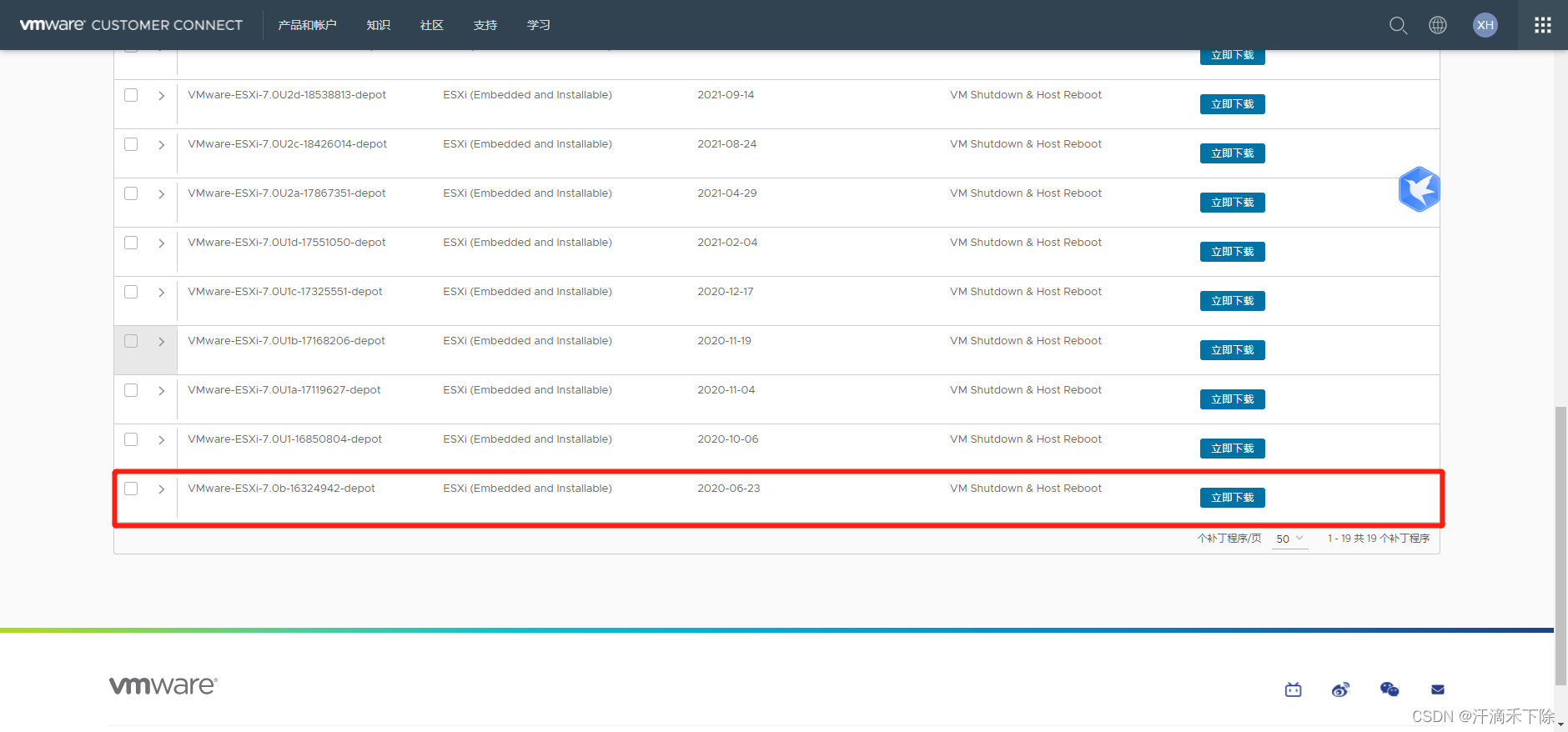
Task: Expand the 7.0U1c-17325551 depot row
Action: click(161, 293)
